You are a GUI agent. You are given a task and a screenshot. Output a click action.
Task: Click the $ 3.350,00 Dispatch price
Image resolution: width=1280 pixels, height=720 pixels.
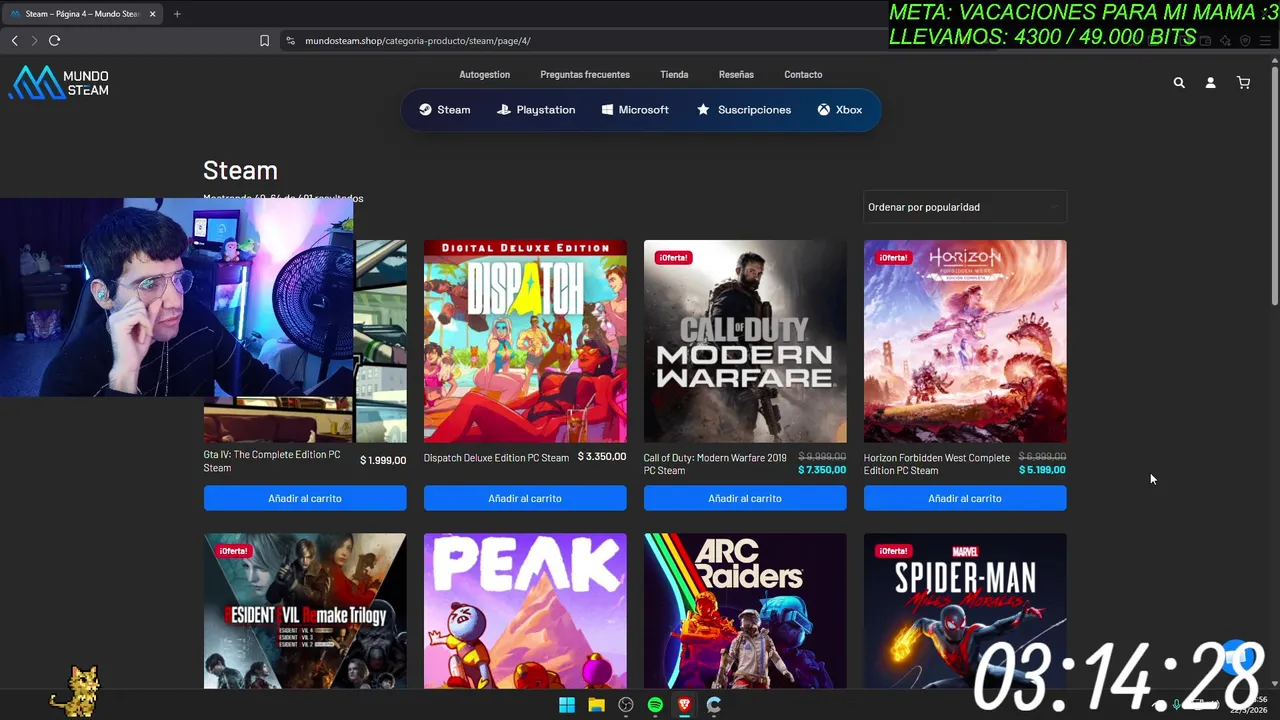(602, 458)
